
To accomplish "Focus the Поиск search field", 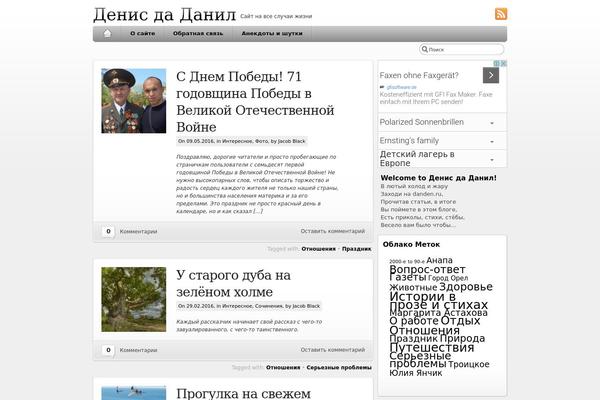I will (461, 49).
